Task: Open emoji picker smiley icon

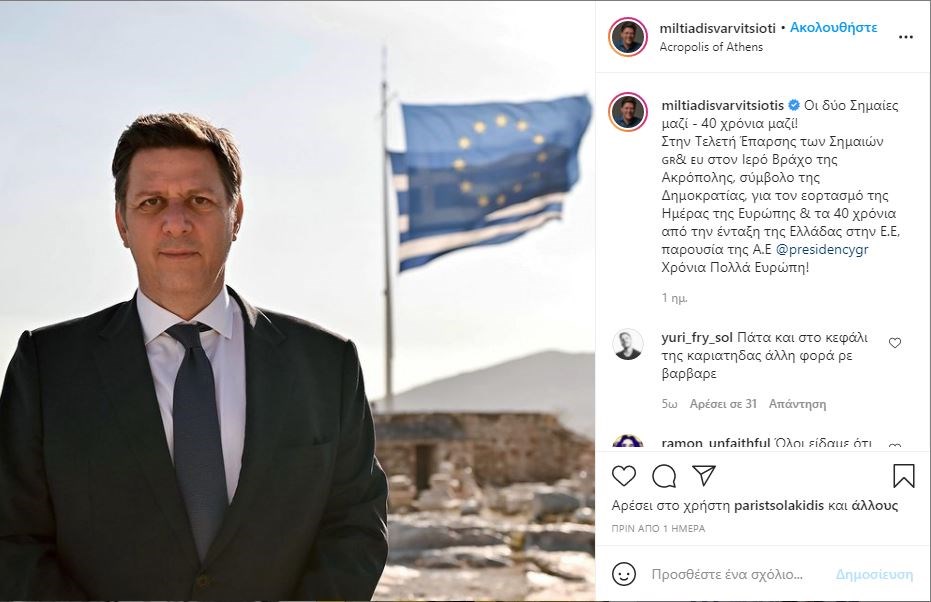Action: point(623,574)
